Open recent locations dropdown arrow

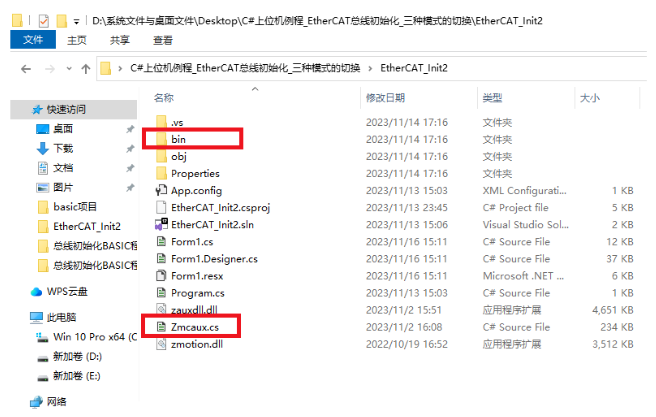click(69, 69)
